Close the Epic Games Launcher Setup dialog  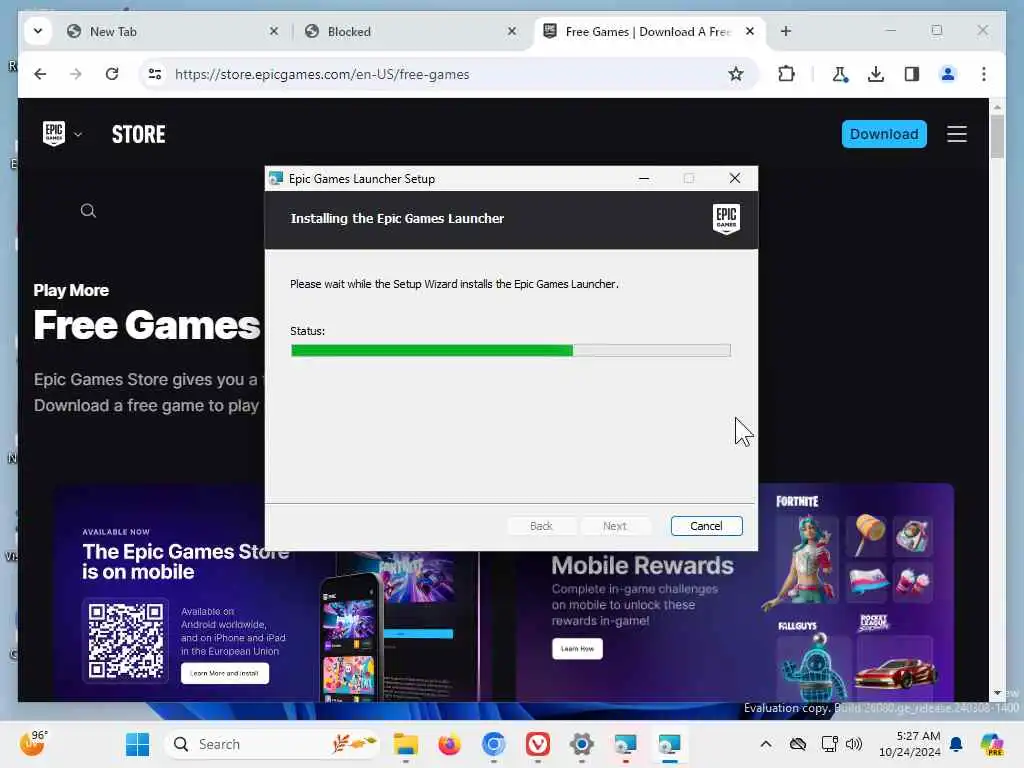coord(735,178)
